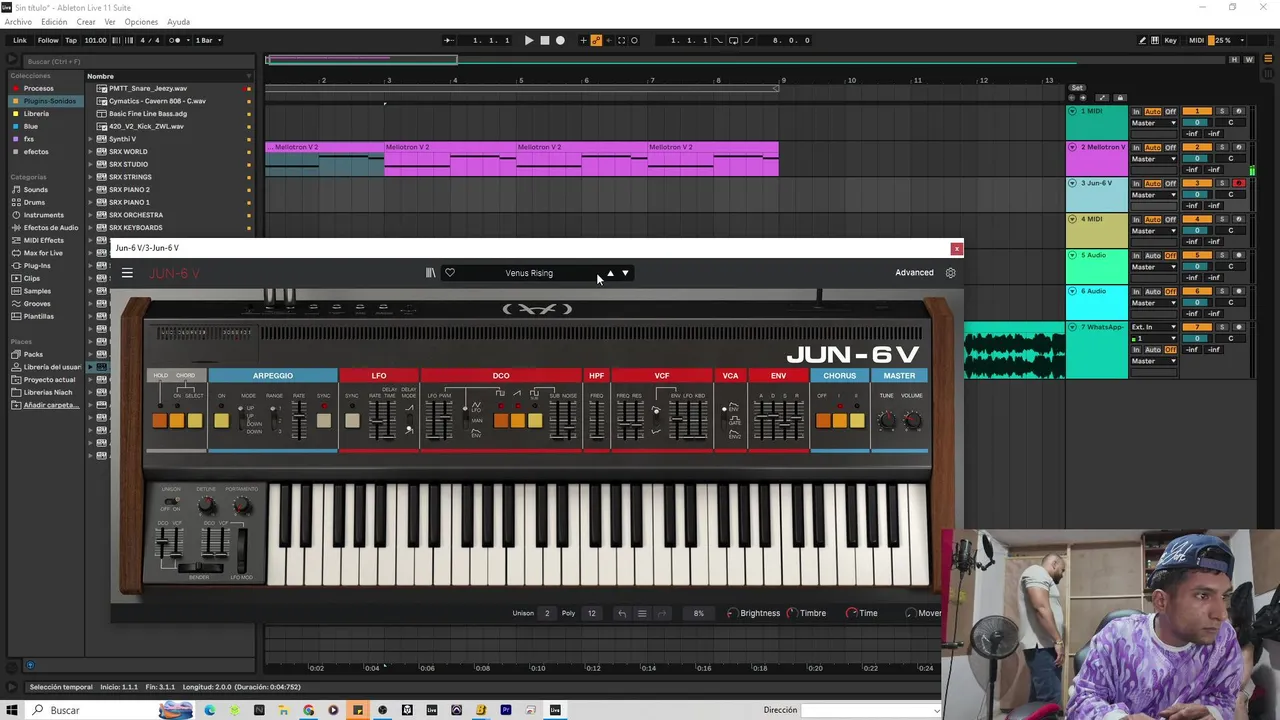1280x720 pixels.
Task: Toggle the Key map mode switch
Action: 1170,40
